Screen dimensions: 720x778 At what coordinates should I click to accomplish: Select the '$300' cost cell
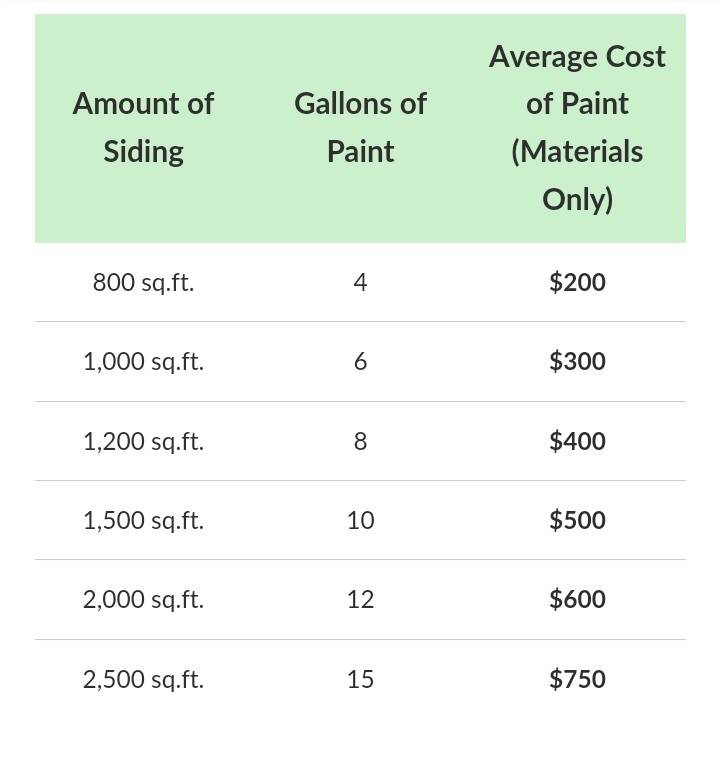577,361
